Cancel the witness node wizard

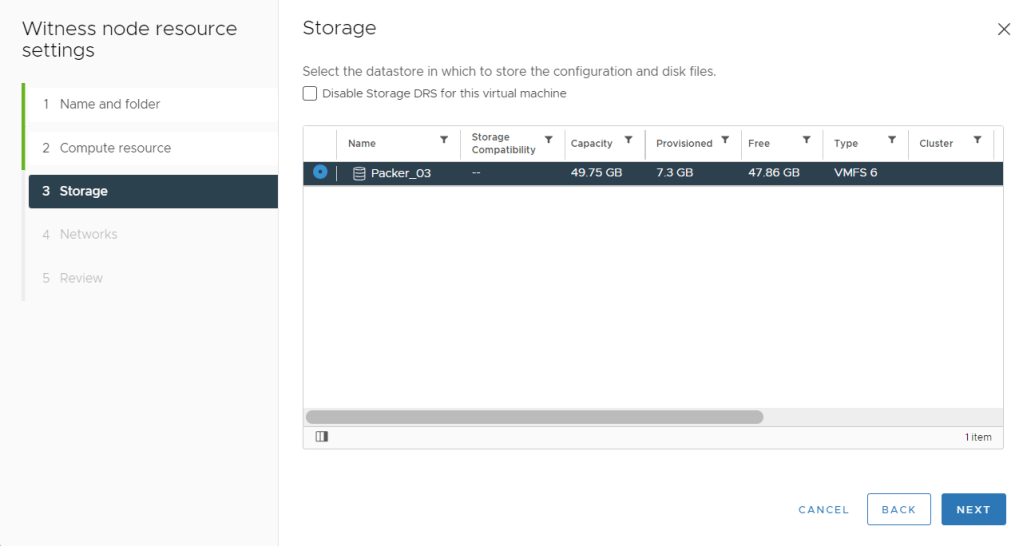pos(823,510)
